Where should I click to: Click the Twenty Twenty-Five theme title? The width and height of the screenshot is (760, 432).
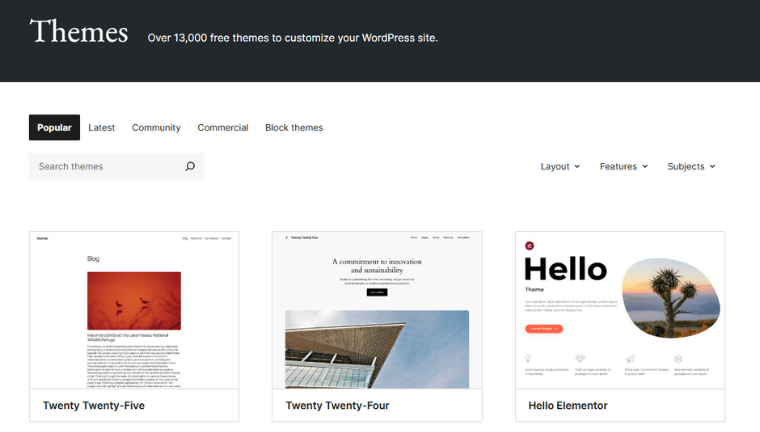tap(94, 405)
